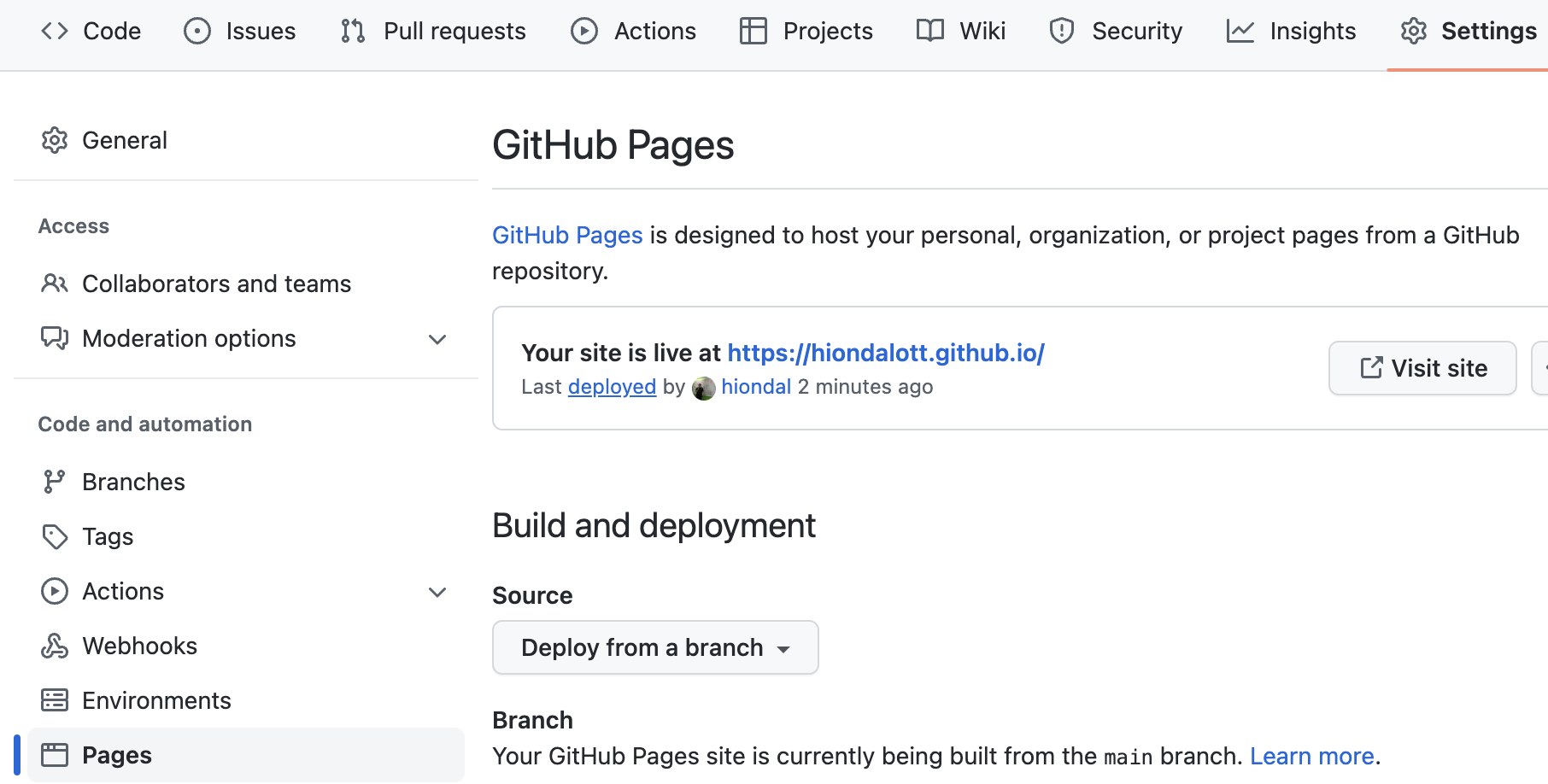
Task: Click the Projects table icon
Action: coord(753,31)
